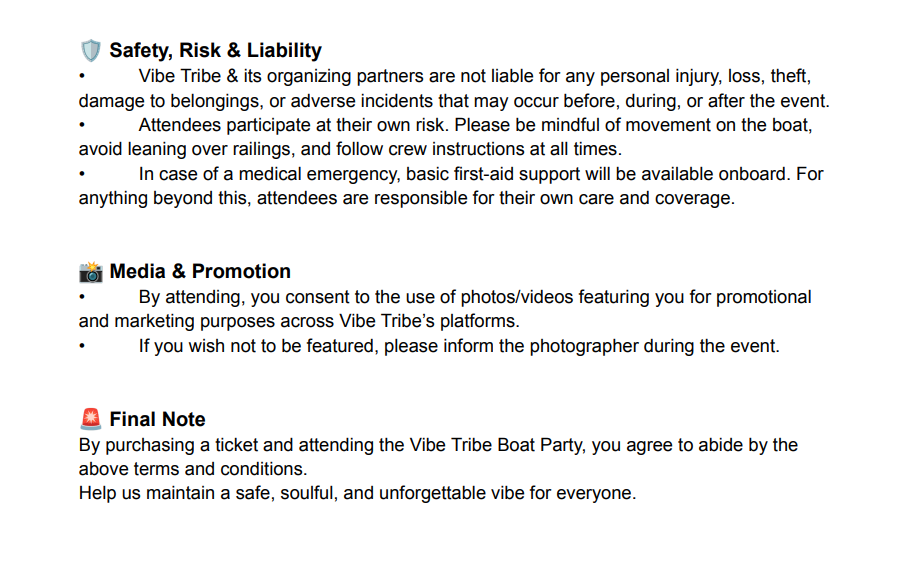
Task: Click the text 'above terms and conditions.'
Action: tap(193, 469)
